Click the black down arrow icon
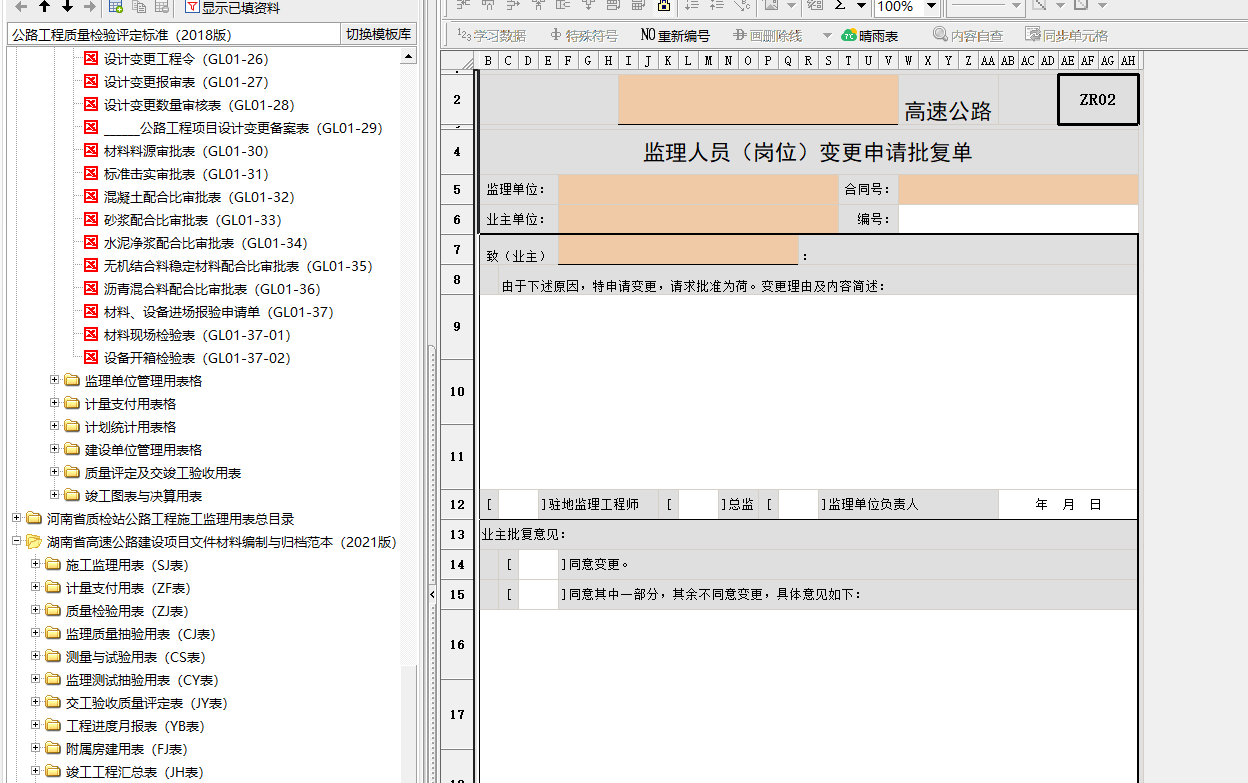Viewport: 1248px width, 783px height. [x=67, y=7]
